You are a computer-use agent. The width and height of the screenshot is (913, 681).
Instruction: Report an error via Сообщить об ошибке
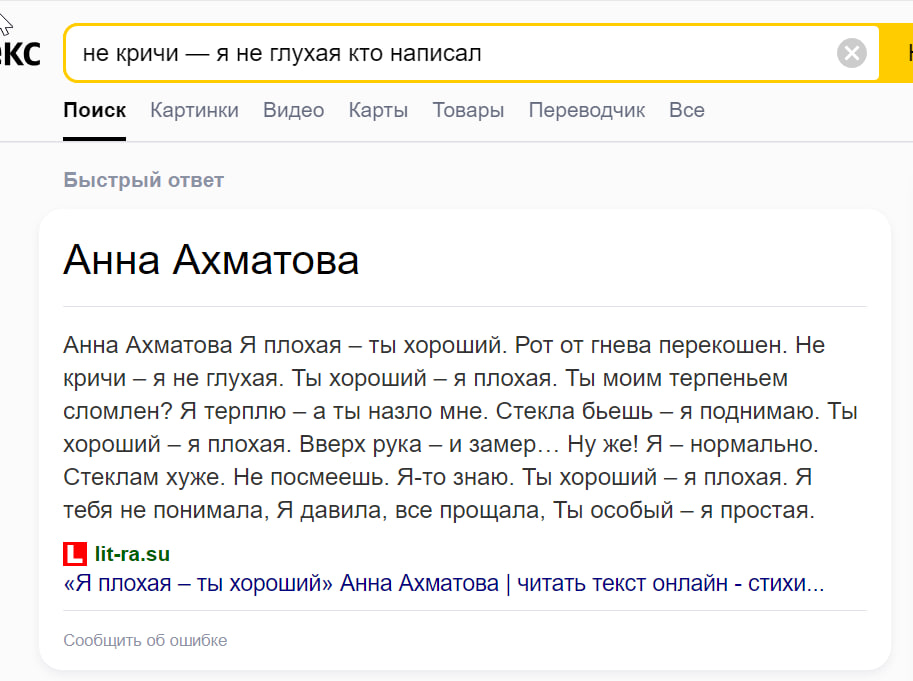[145, 640]
